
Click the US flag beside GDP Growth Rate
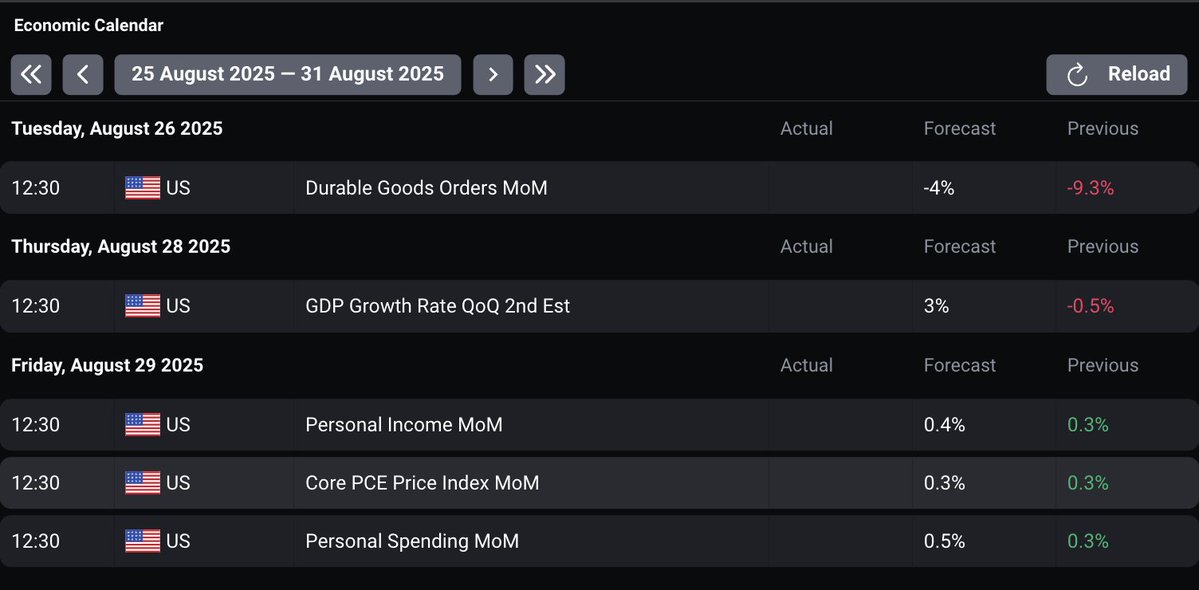click(142, 306)
